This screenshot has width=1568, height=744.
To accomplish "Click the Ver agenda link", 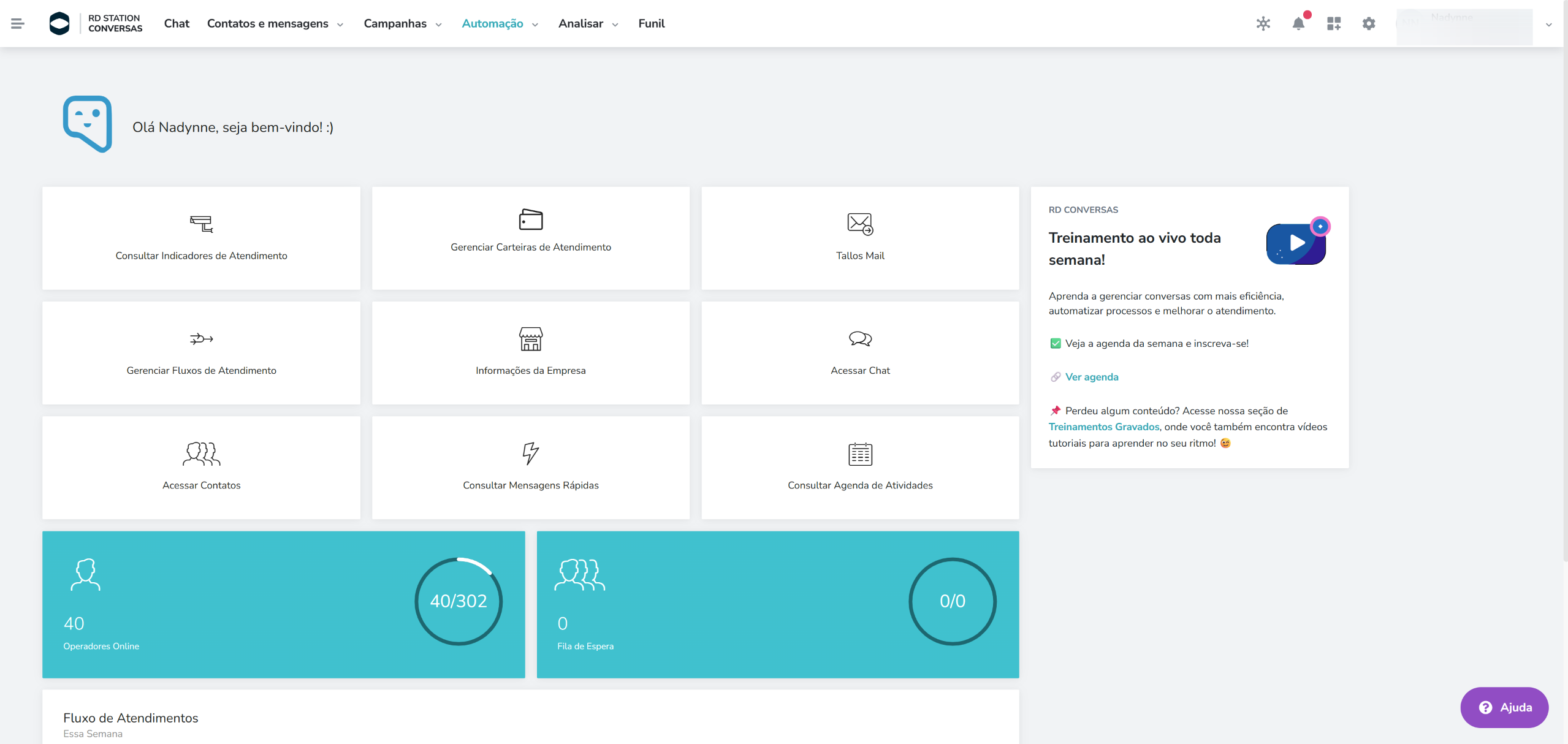I will pos(1091,377).
